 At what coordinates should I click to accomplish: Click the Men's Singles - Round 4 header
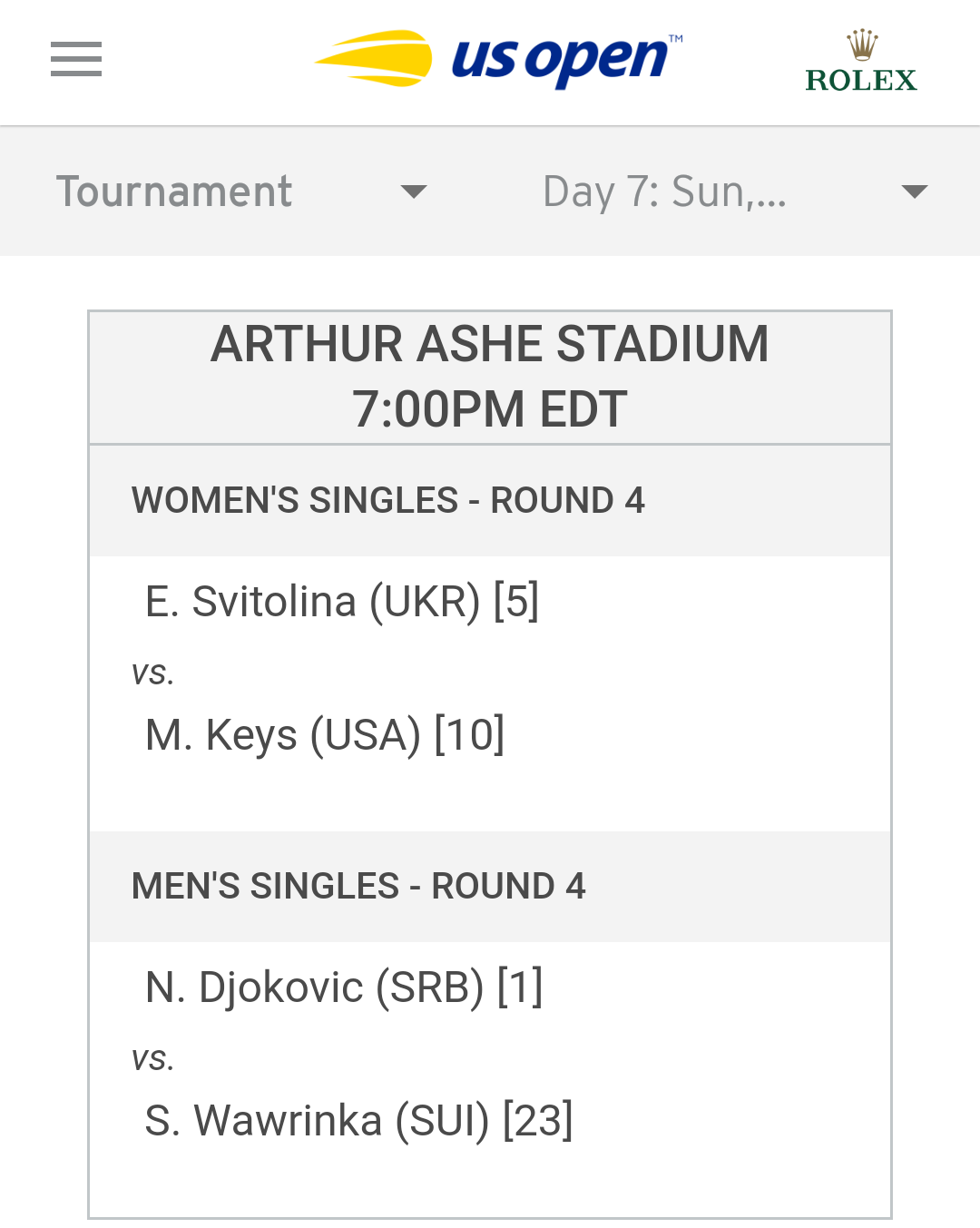click(x=358, y=887)
